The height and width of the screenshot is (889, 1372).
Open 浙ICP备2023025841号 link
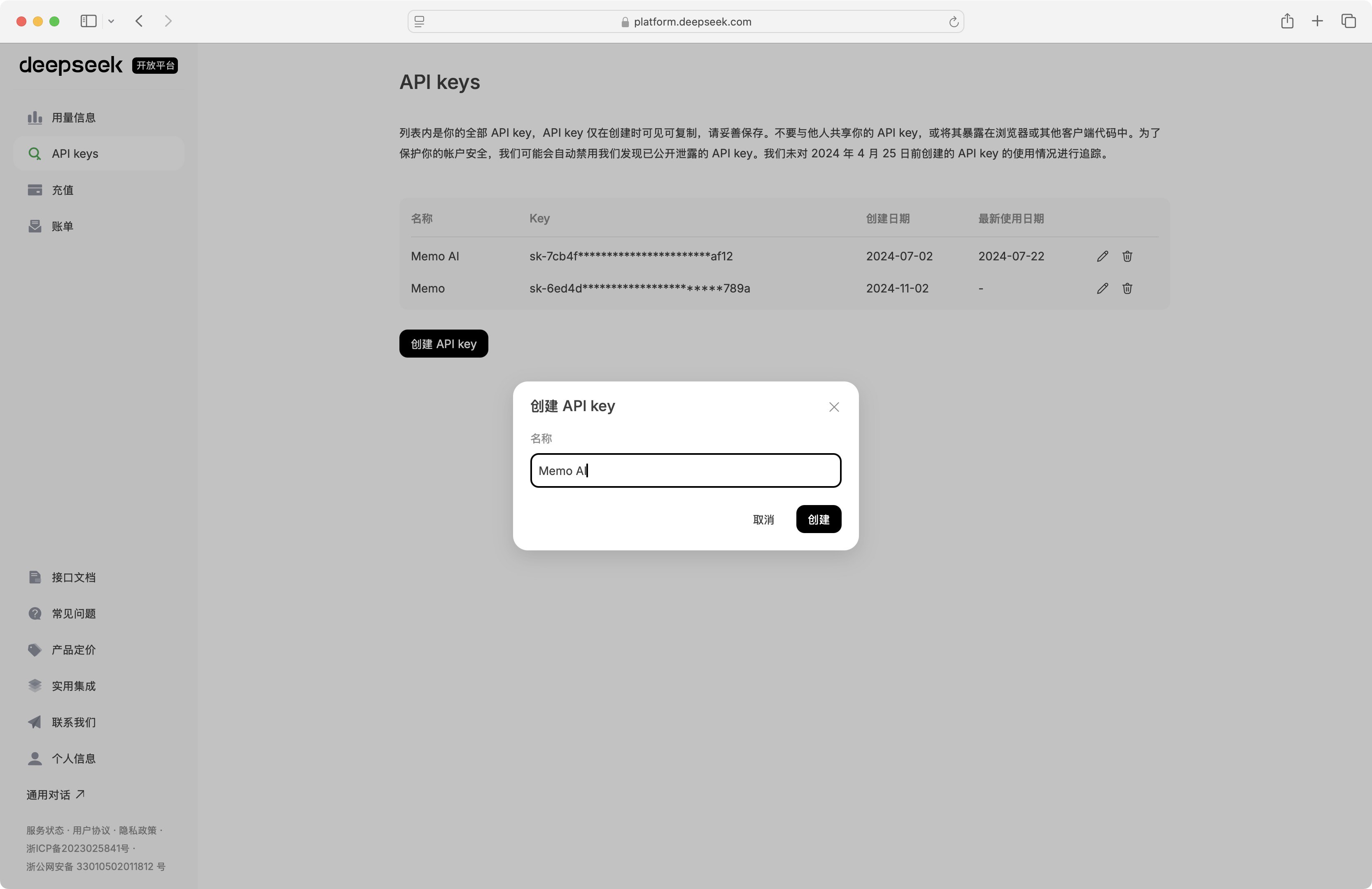(x=78, y=849)
